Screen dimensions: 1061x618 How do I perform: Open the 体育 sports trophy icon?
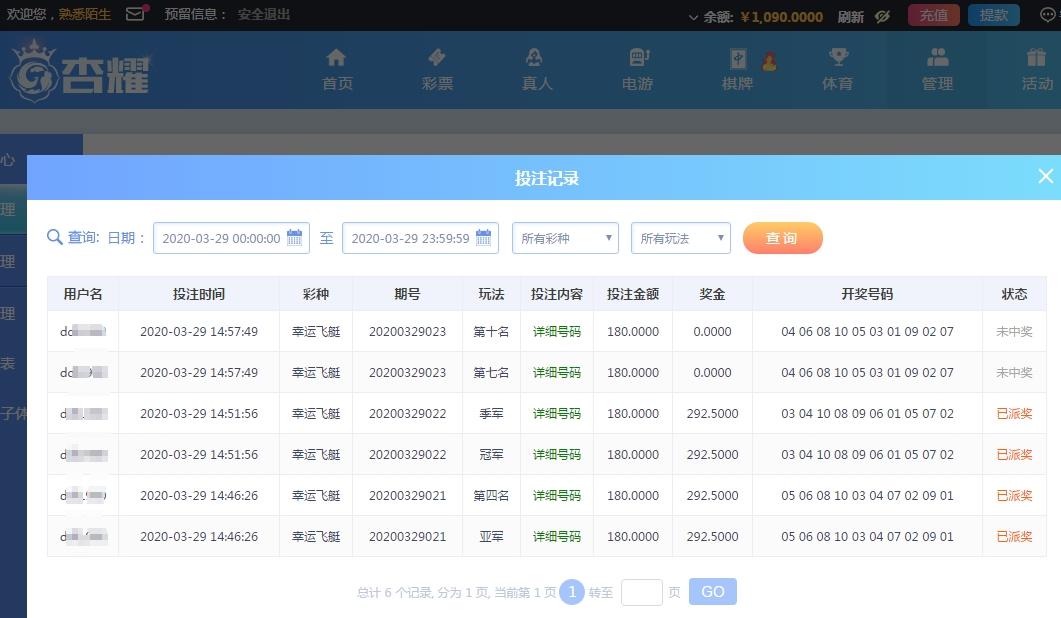coord(837,59)
